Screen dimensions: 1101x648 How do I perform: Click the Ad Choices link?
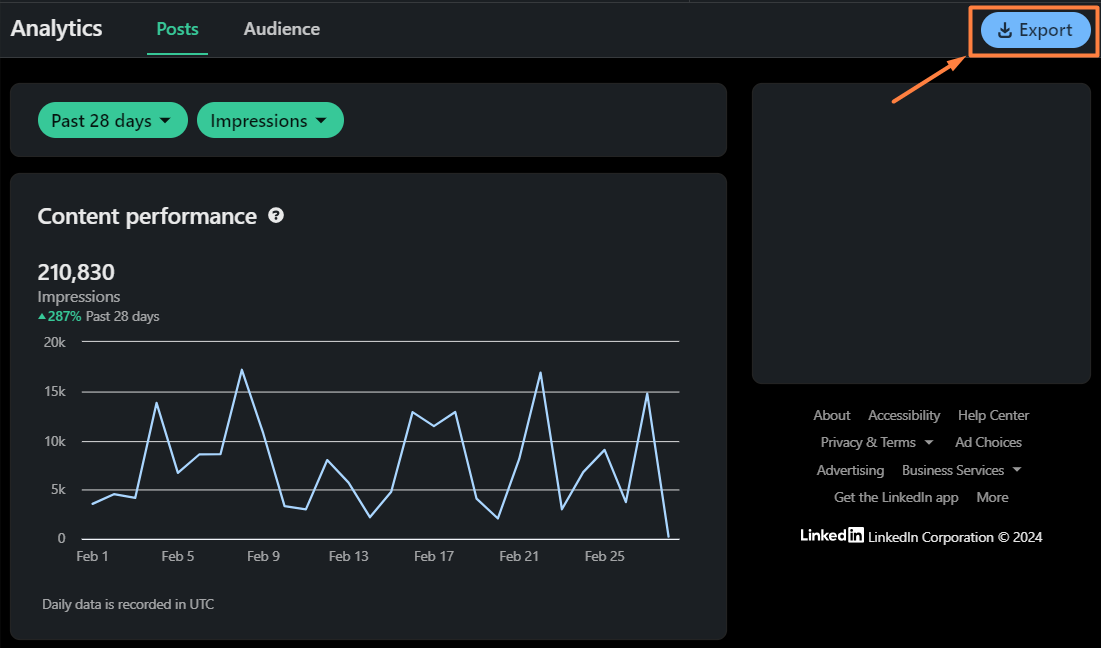click(x=988, y=442)
